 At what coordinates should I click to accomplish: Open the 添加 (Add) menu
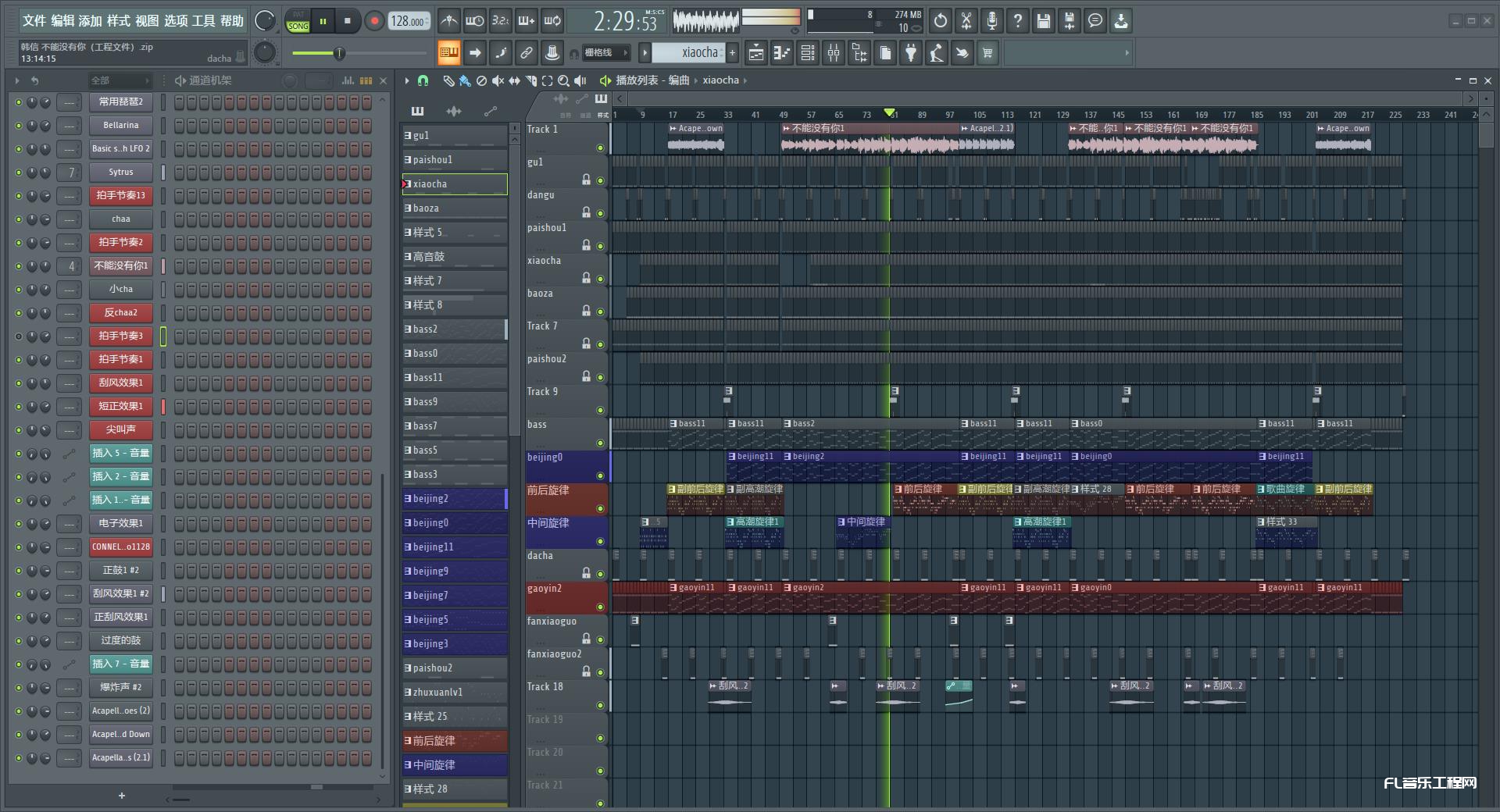click(91, 21)
